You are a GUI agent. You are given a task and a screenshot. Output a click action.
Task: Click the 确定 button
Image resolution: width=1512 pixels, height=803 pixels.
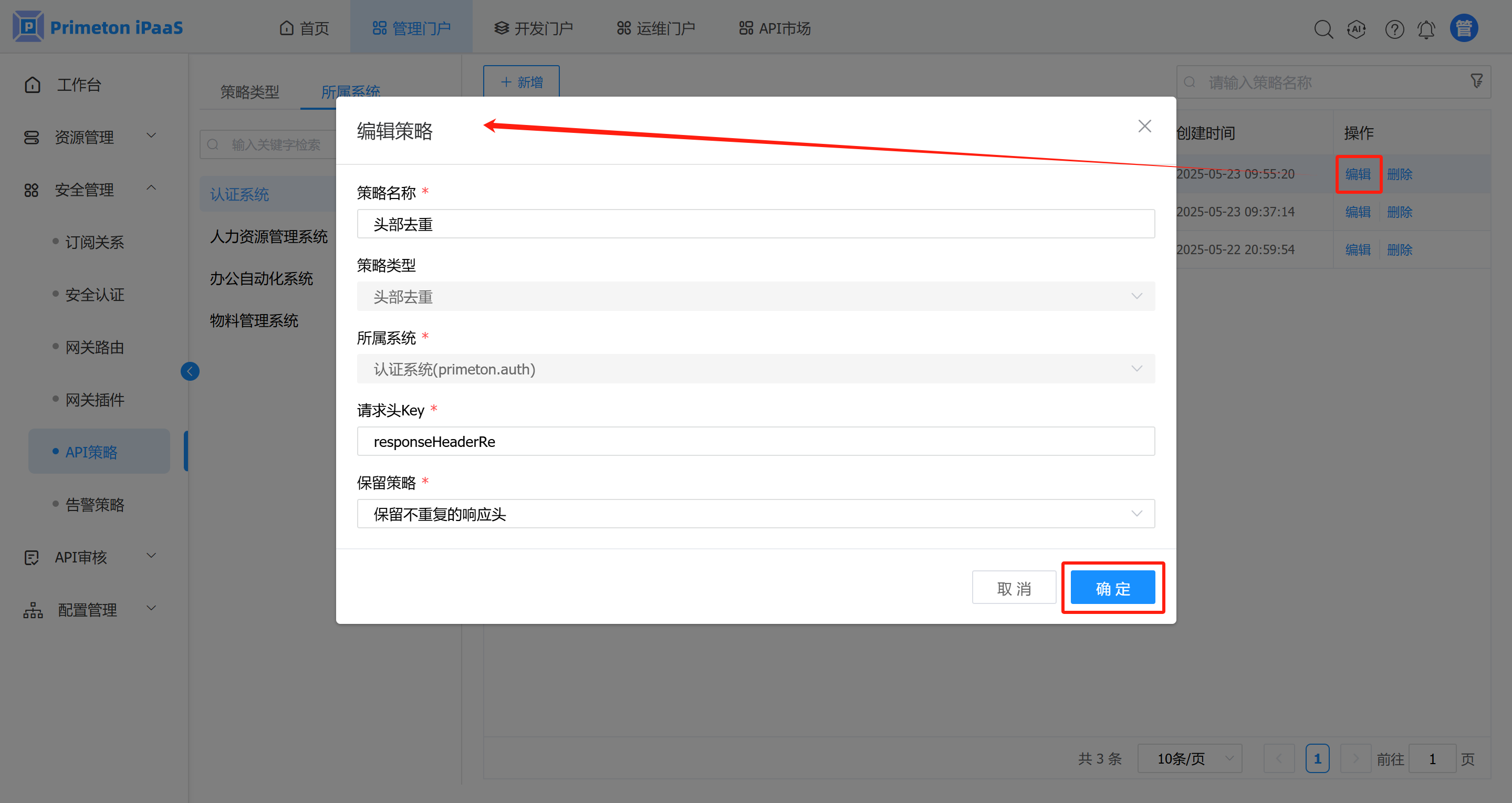click(1112, 588)
